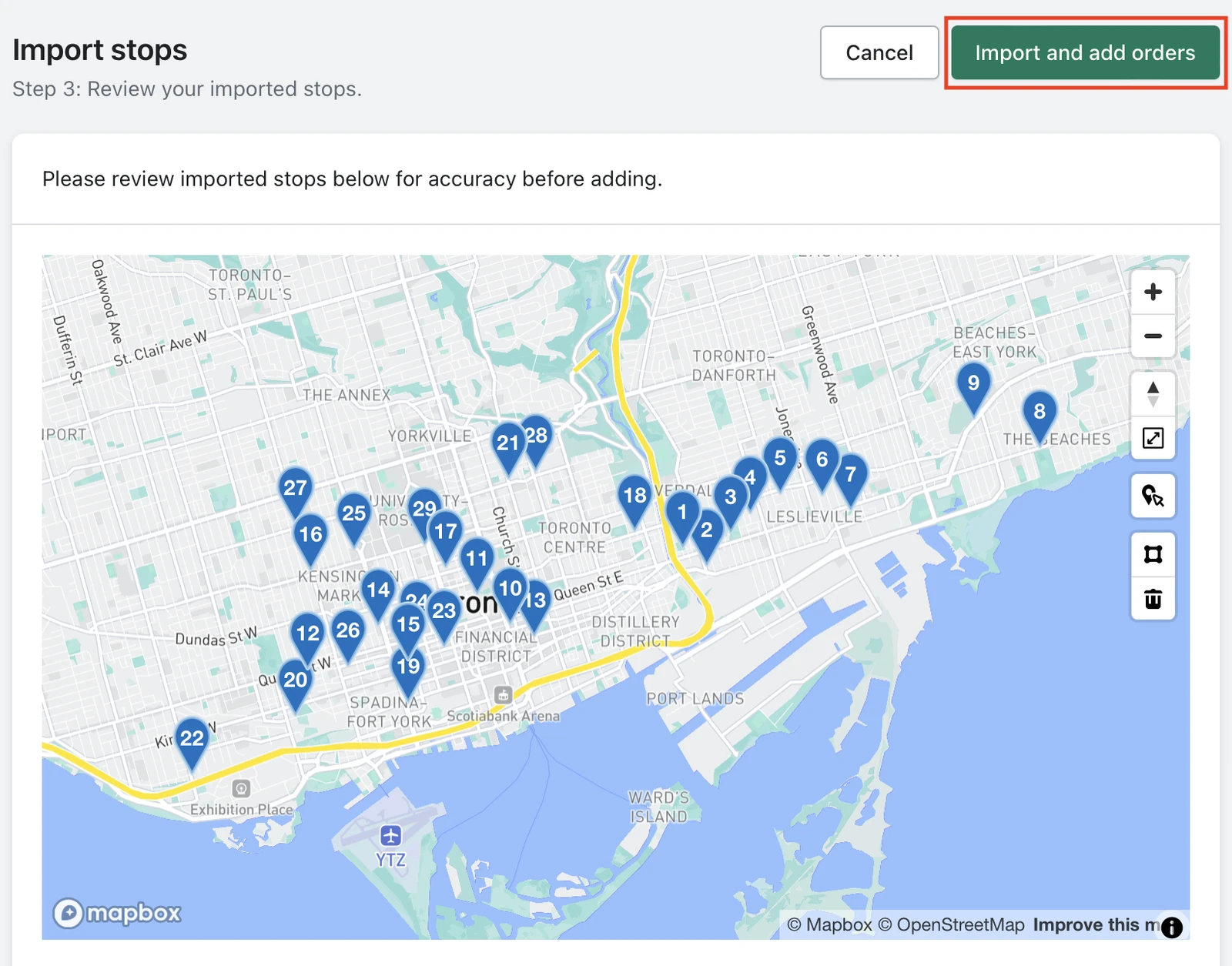Image resolution: width=1232 pixels, height=966 pixels.
Task: Select stop marker 19
Action: point(408,670)
